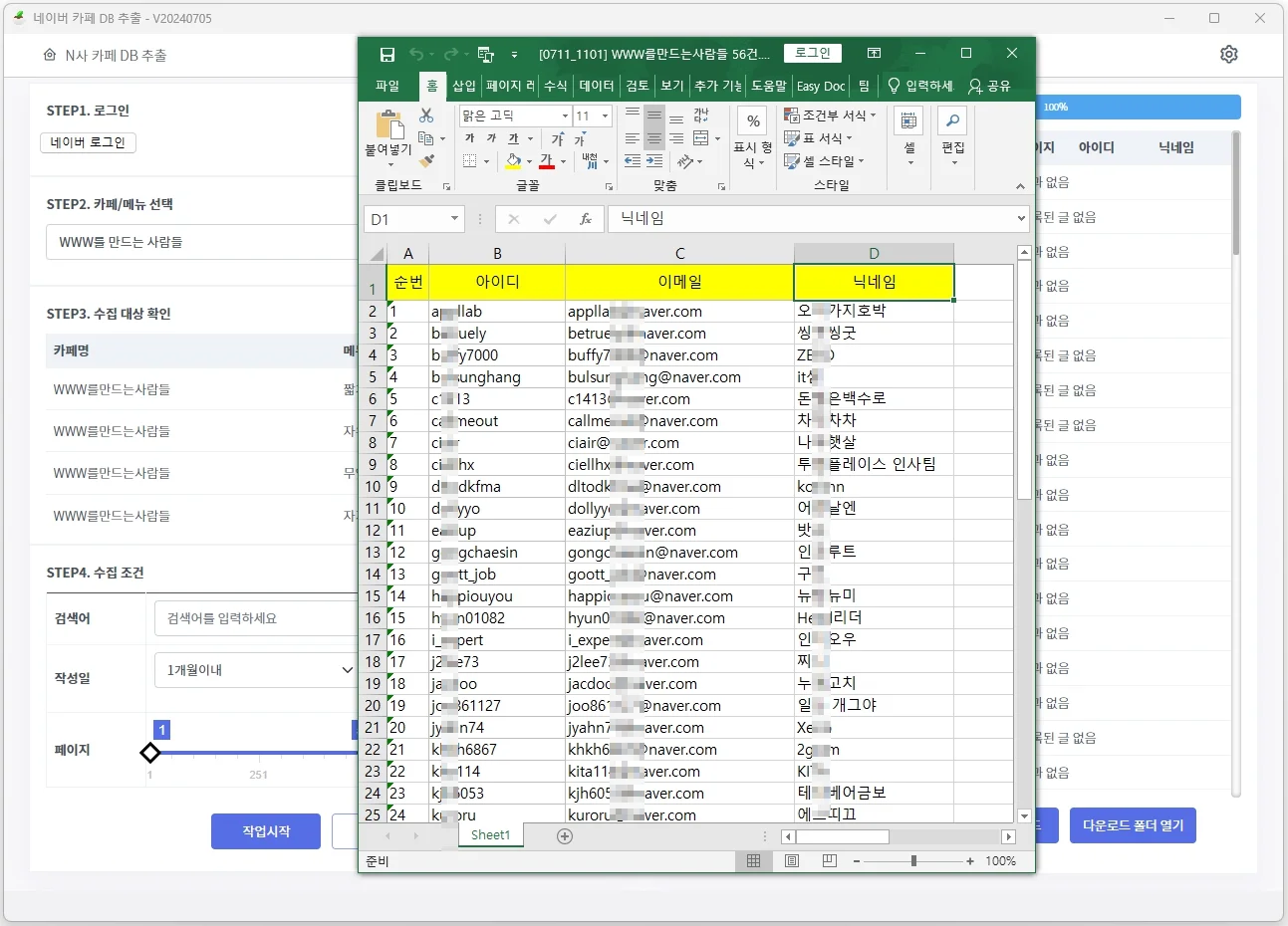
Task: Click the 다운로드 폴더 열기 button
Action: (x=1133, y=825)
